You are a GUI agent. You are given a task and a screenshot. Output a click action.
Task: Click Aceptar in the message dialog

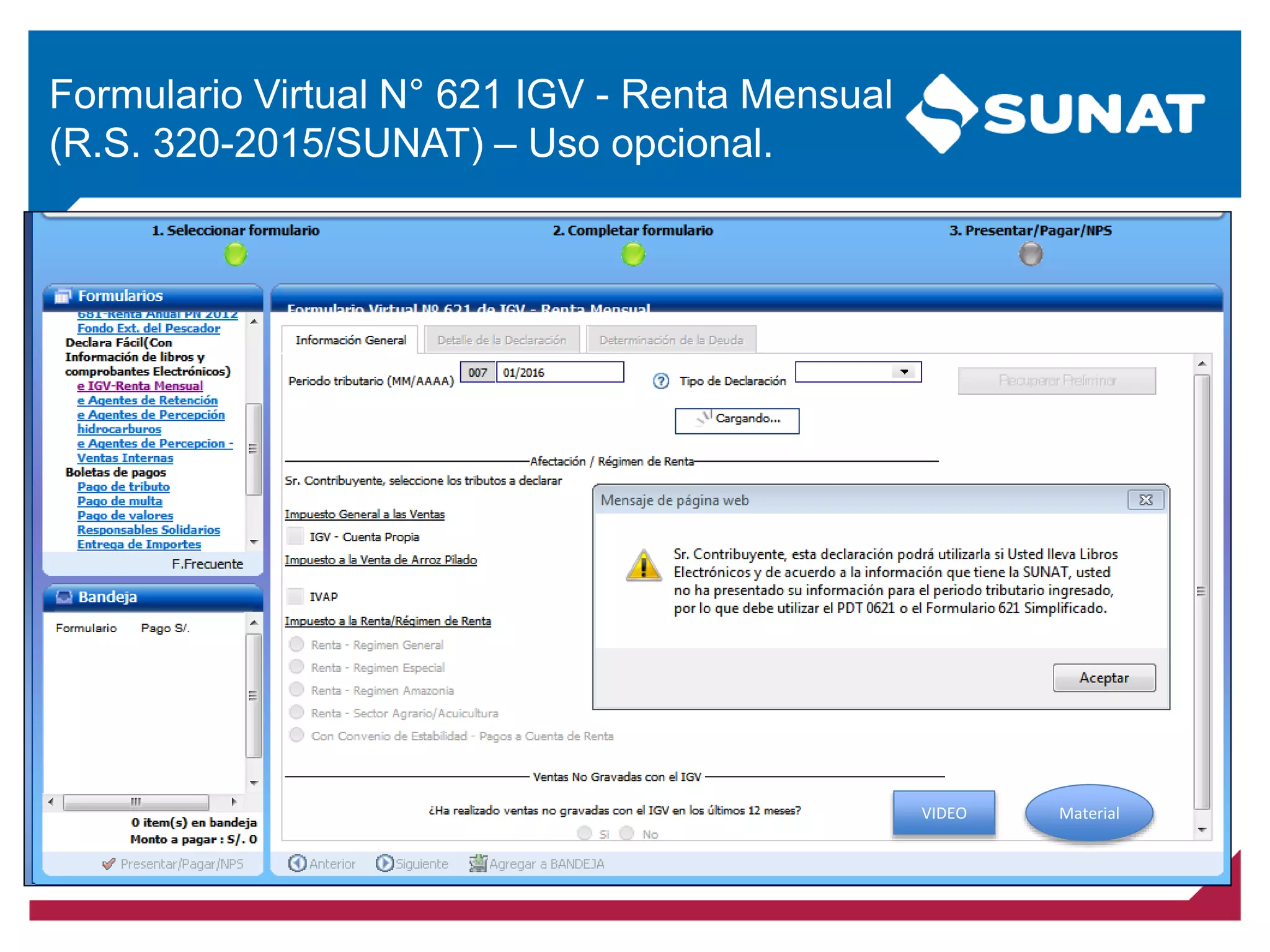tap(1104, 677)
